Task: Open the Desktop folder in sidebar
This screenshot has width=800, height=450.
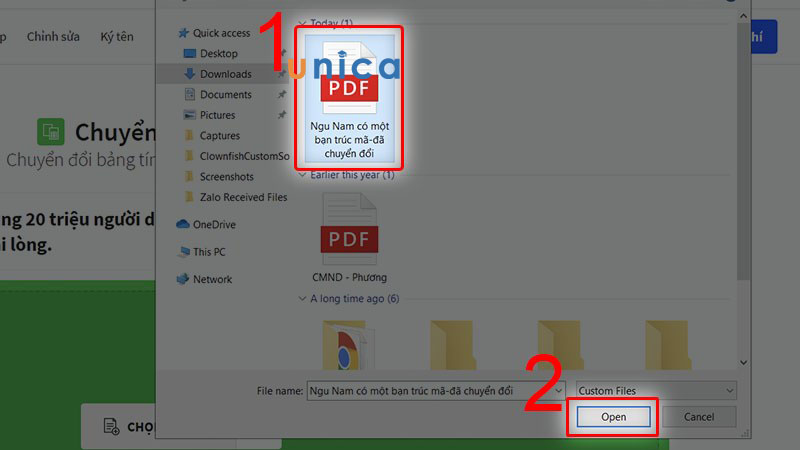Action: click(x=218, y=54)
